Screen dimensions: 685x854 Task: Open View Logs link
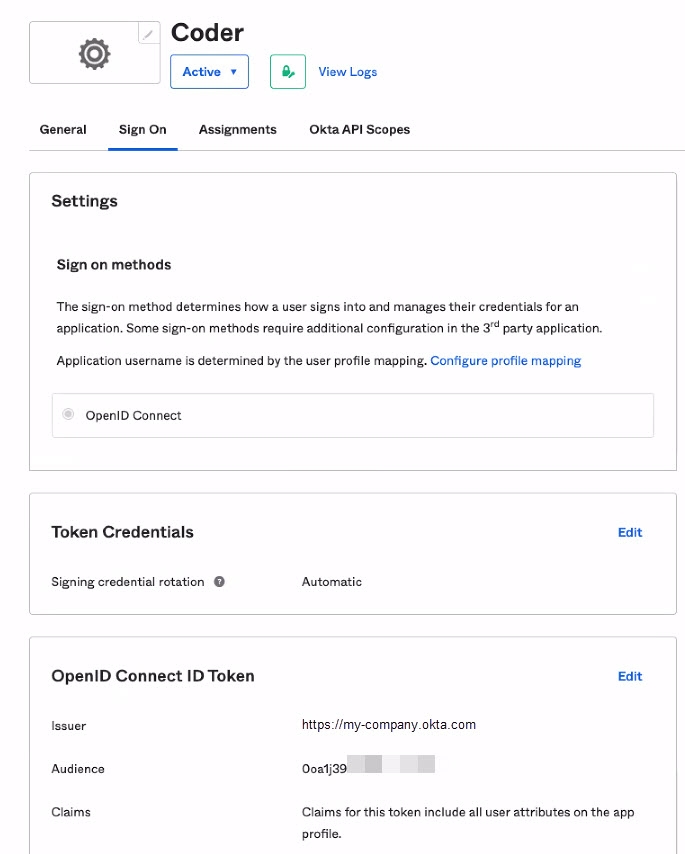[347, 72]
